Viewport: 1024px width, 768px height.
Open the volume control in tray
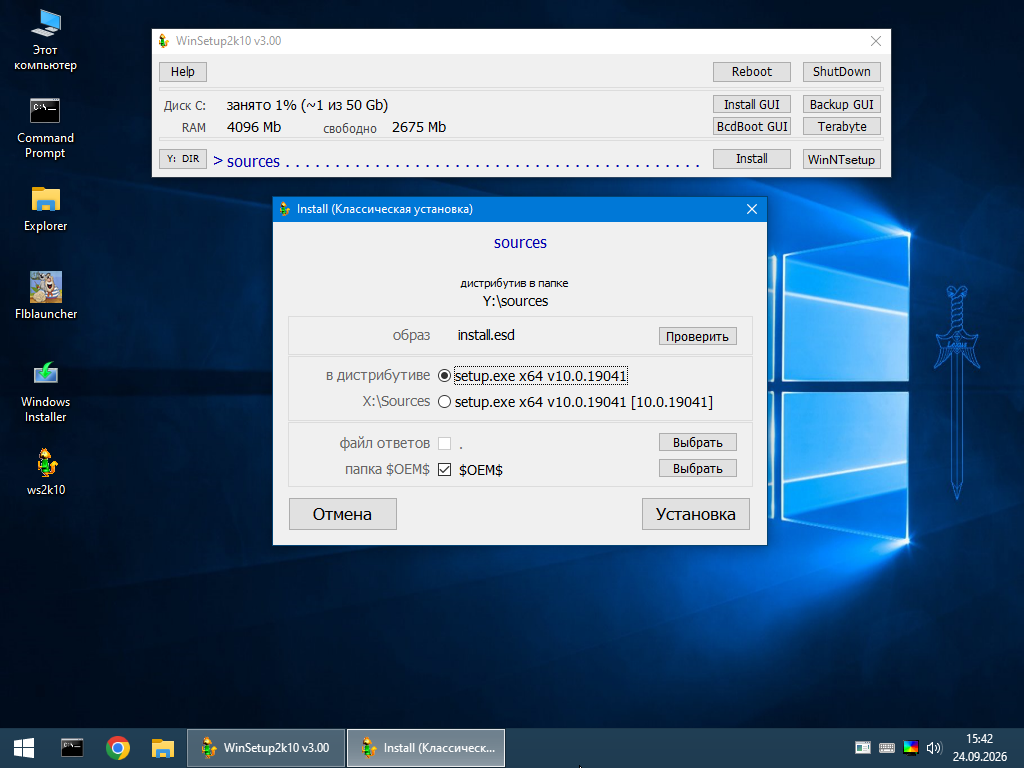(x=934, y=748)
